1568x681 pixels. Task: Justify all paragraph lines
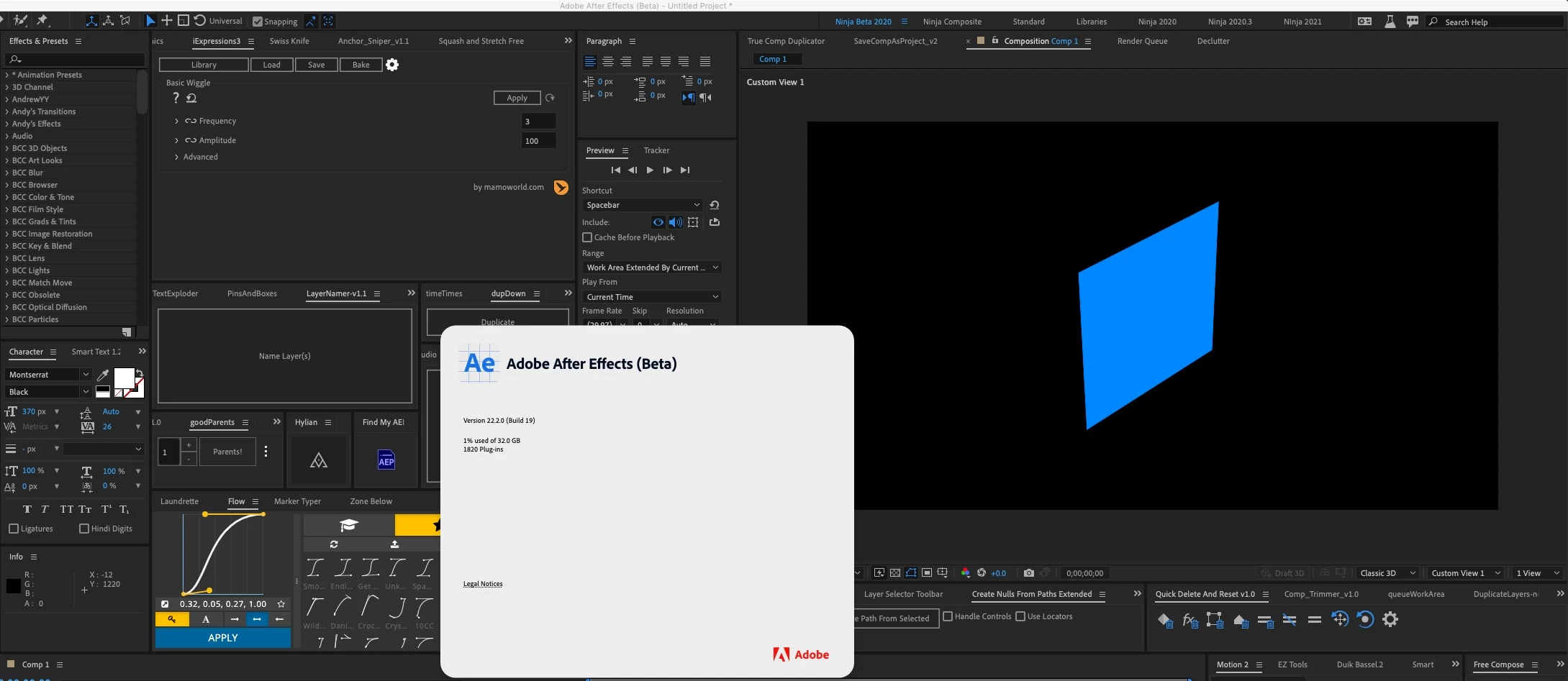coord(705,62)
